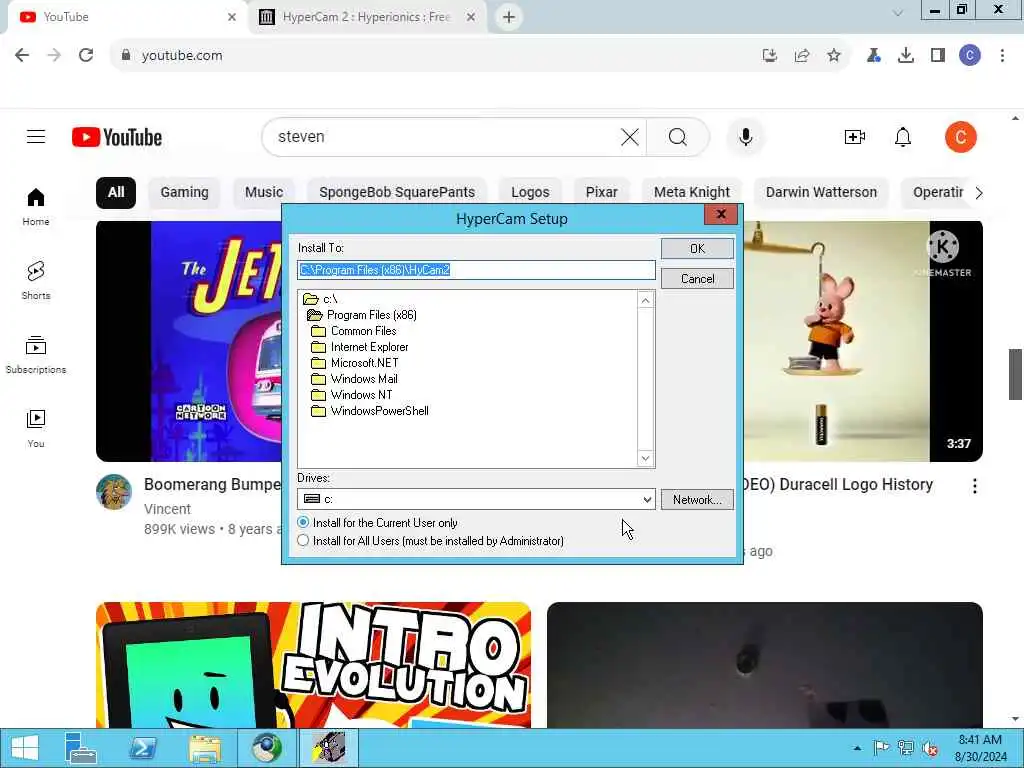Open the Network... drive options
1024x768 pixels.
697,500
